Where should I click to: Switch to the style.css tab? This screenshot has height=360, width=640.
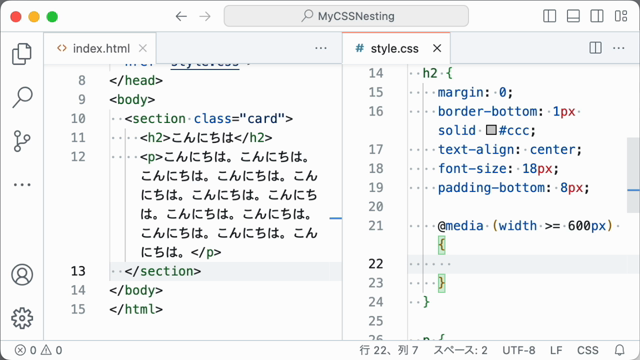point(387,49)
